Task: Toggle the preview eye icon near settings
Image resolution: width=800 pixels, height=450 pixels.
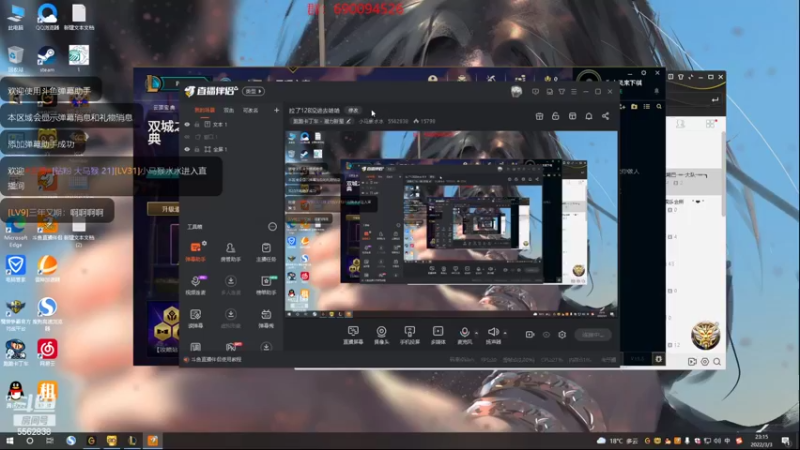Action: [546, 335]
